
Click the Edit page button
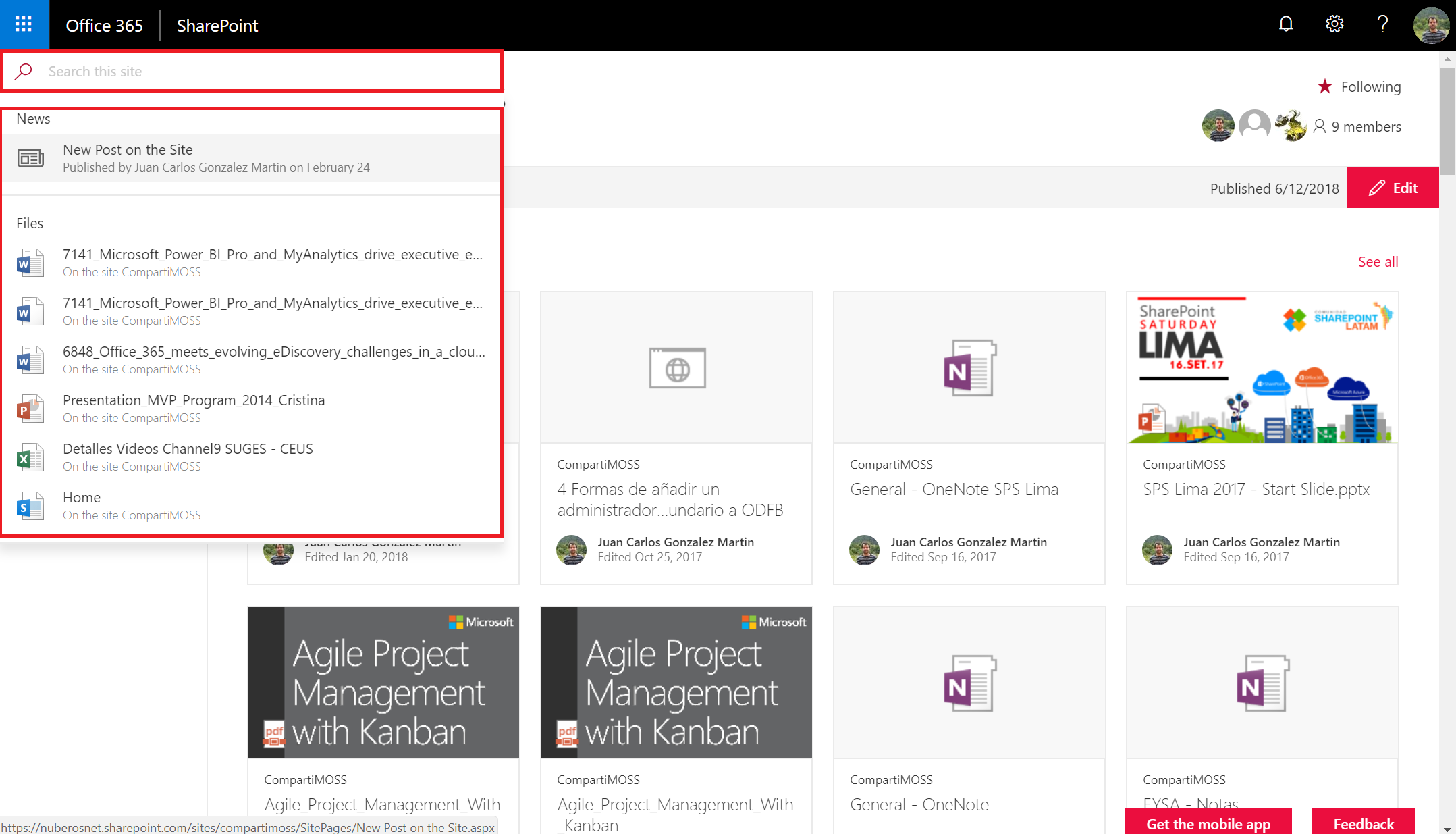pos(1393,188)
